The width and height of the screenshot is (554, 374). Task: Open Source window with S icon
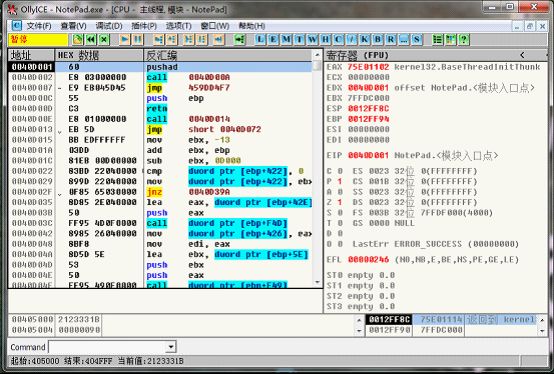(417, 39)
